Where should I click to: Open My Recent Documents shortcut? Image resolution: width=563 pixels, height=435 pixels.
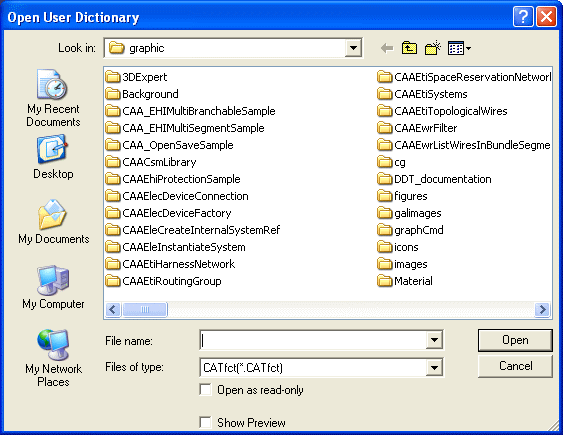[x=53, y=98]
